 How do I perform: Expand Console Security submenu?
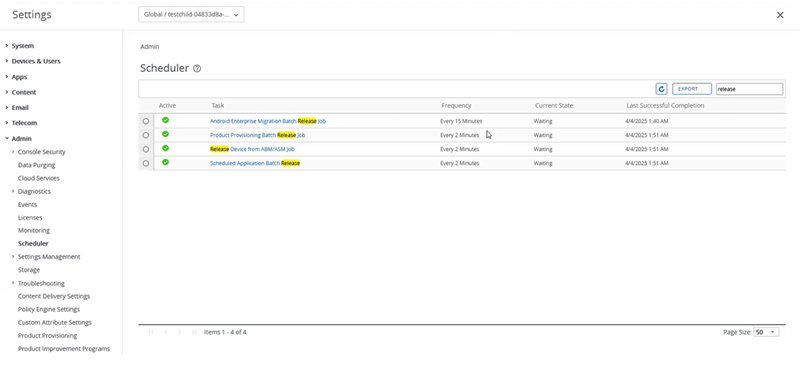coord(13,152)
